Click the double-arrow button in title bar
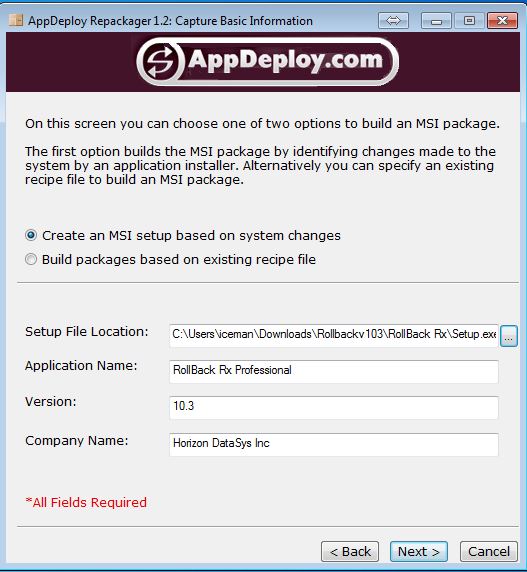Image resolution: width=527 pixels, height=572 pixels. coord(393,20)
